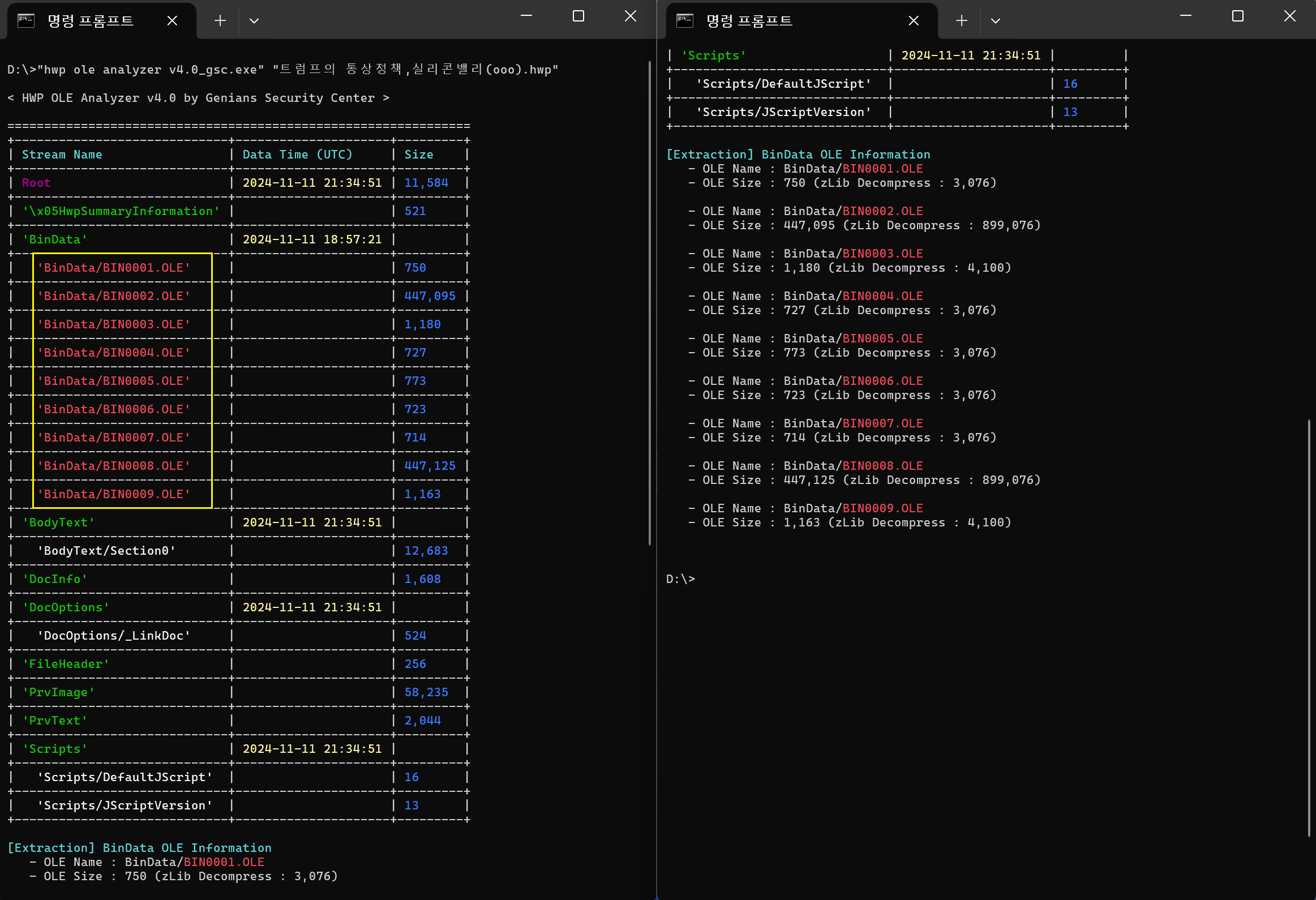
Task: Click the right terminal's command prompt tab icon
Action: tap(685, 21)
